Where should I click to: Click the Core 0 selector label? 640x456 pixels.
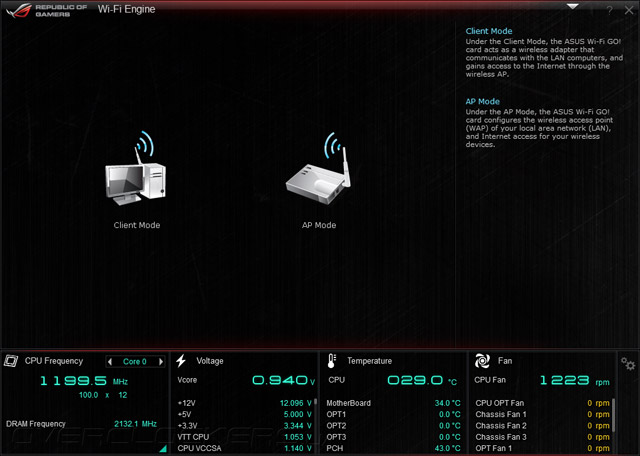135,362
